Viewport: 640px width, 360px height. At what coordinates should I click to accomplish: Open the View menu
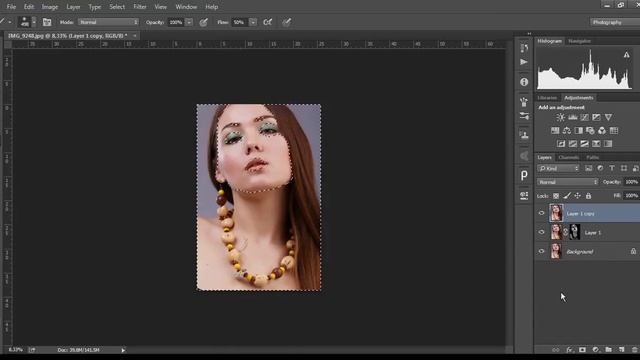point(160,7)
